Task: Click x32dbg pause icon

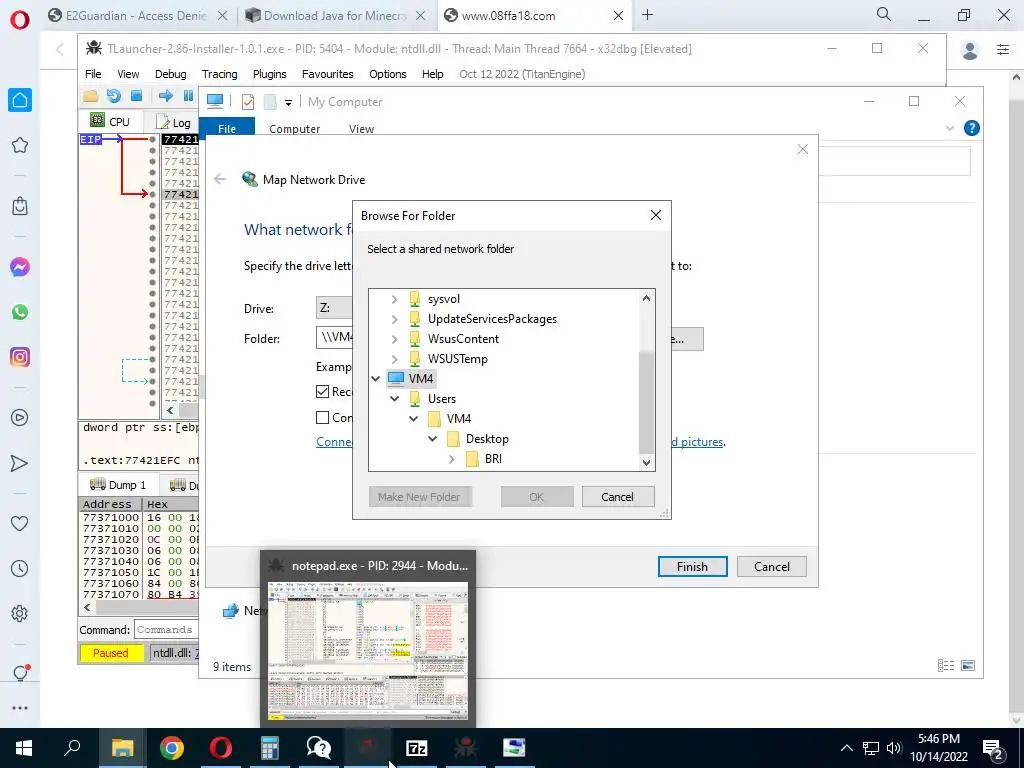Action: (x=188, y=96)
